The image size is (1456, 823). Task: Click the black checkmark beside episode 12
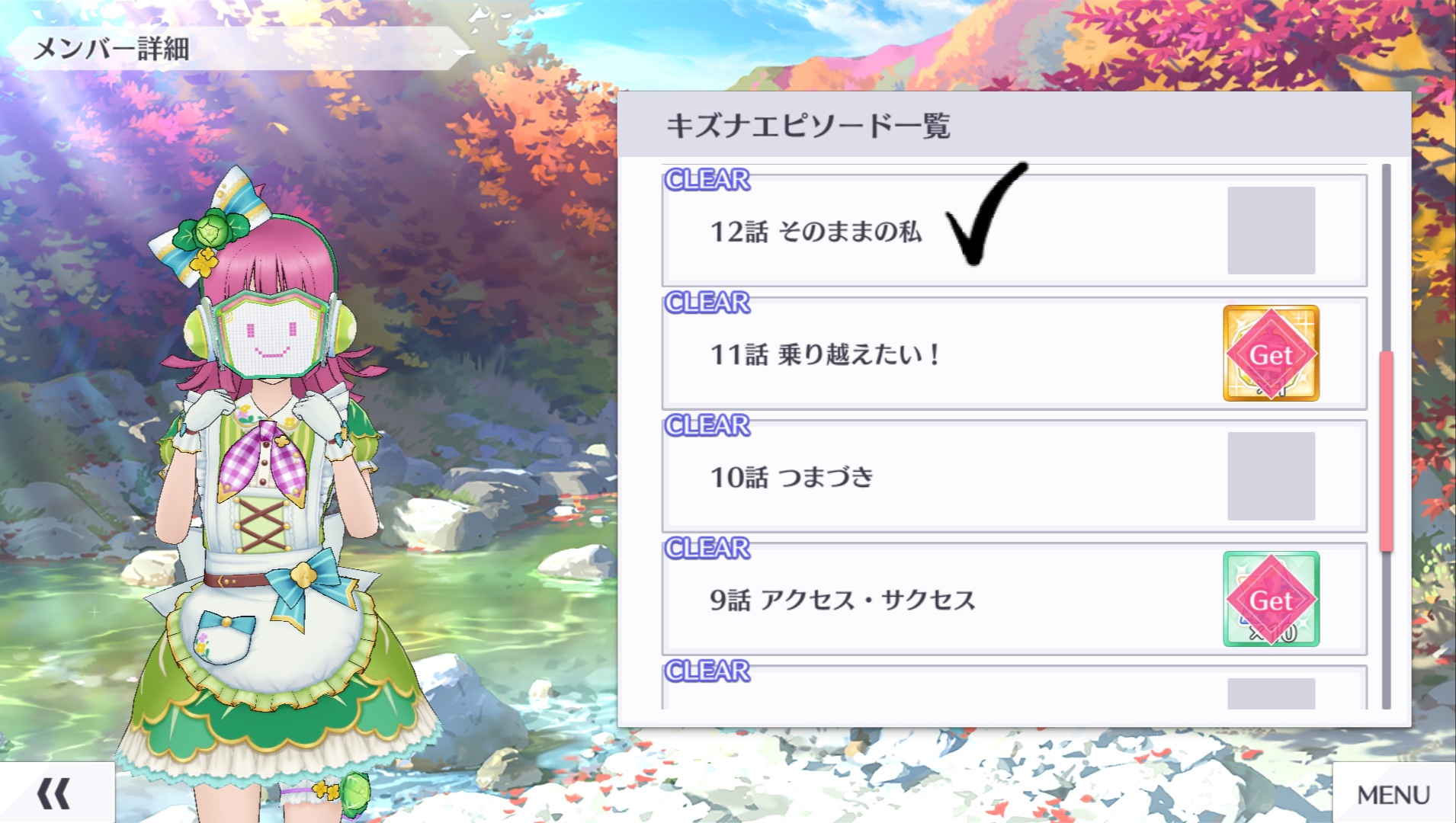coord(986,214)
